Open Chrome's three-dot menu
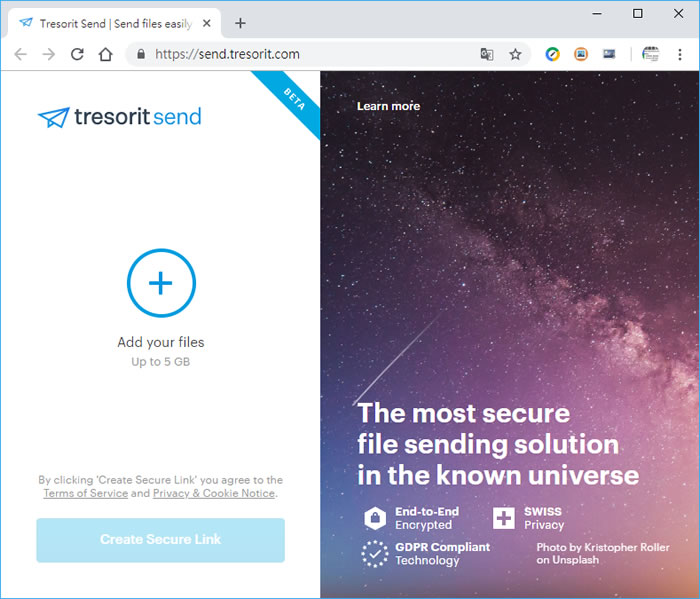Viewport: 700px width, 599px height. pos(679,54)
